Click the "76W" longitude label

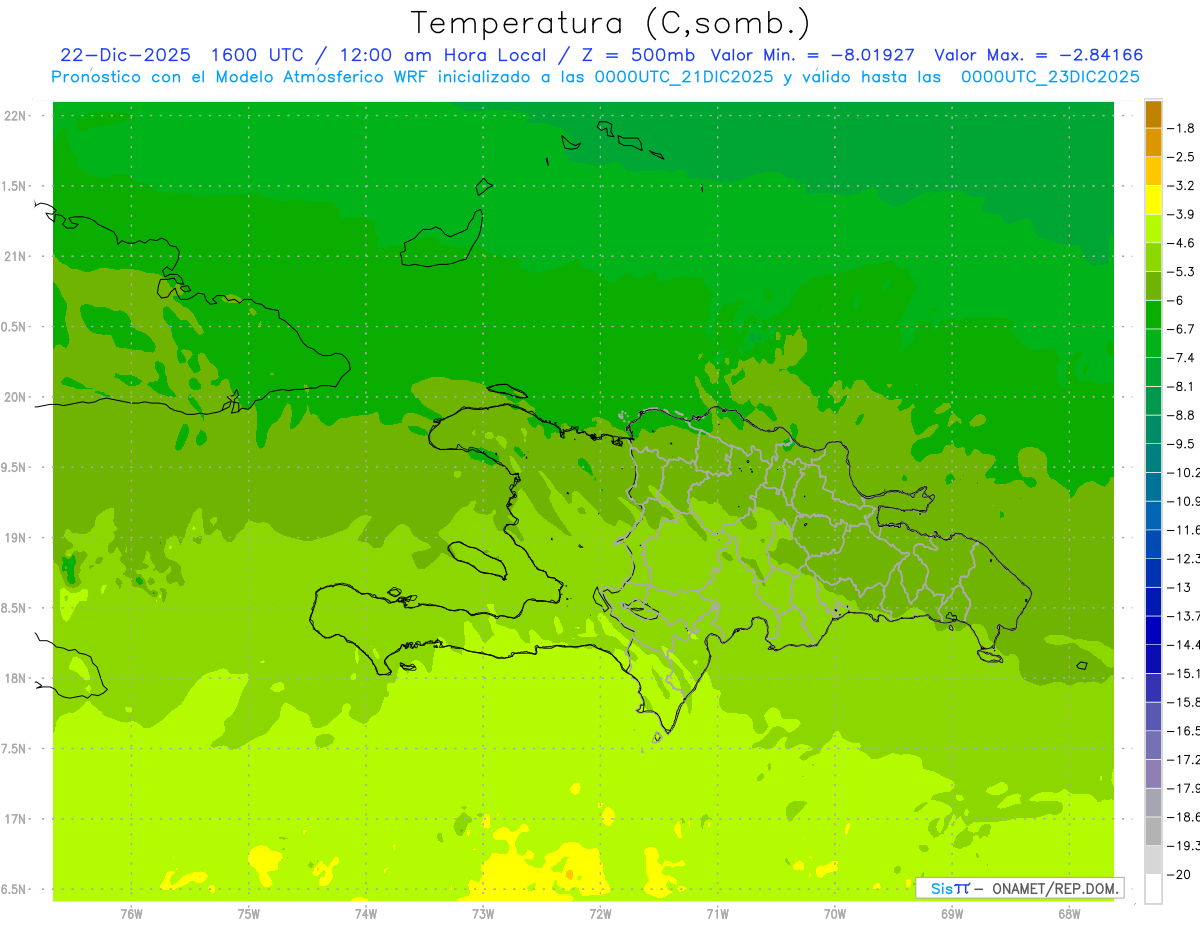(131, 914)
